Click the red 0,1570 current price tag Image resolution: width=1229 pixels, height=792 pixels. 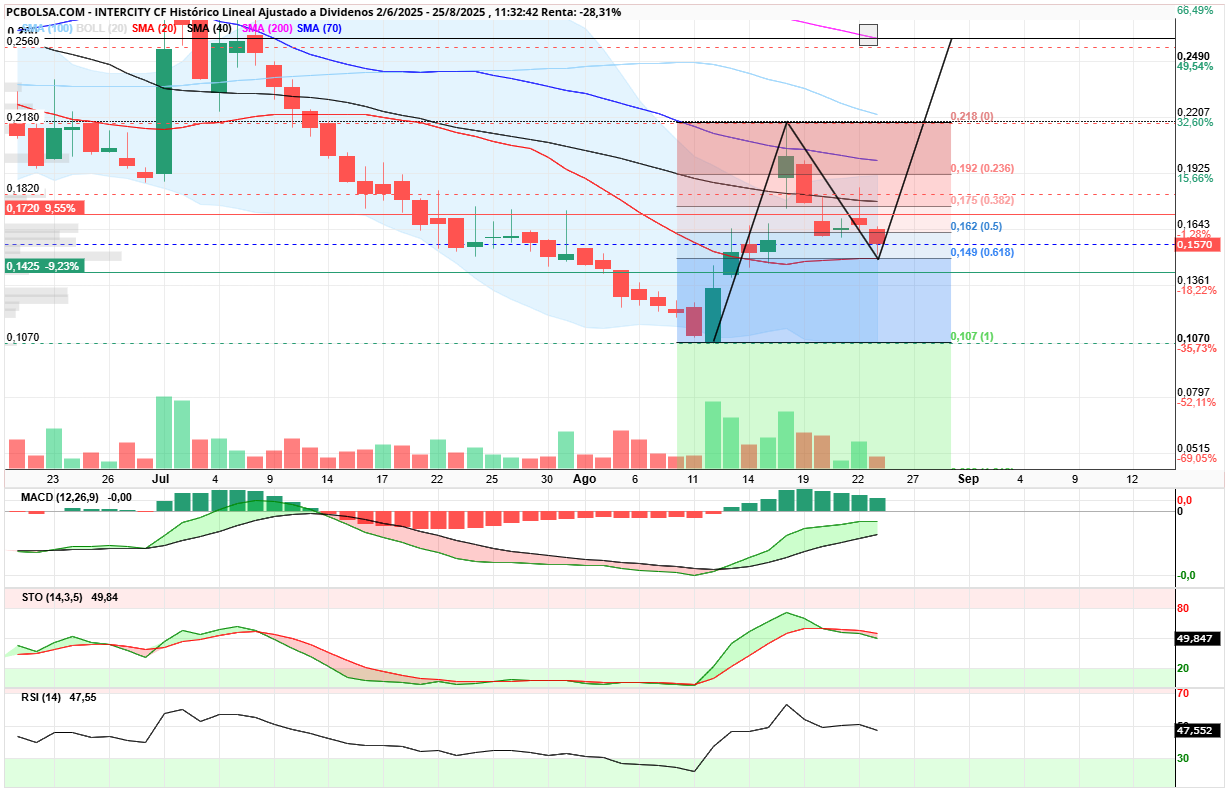click(1198, 244)
